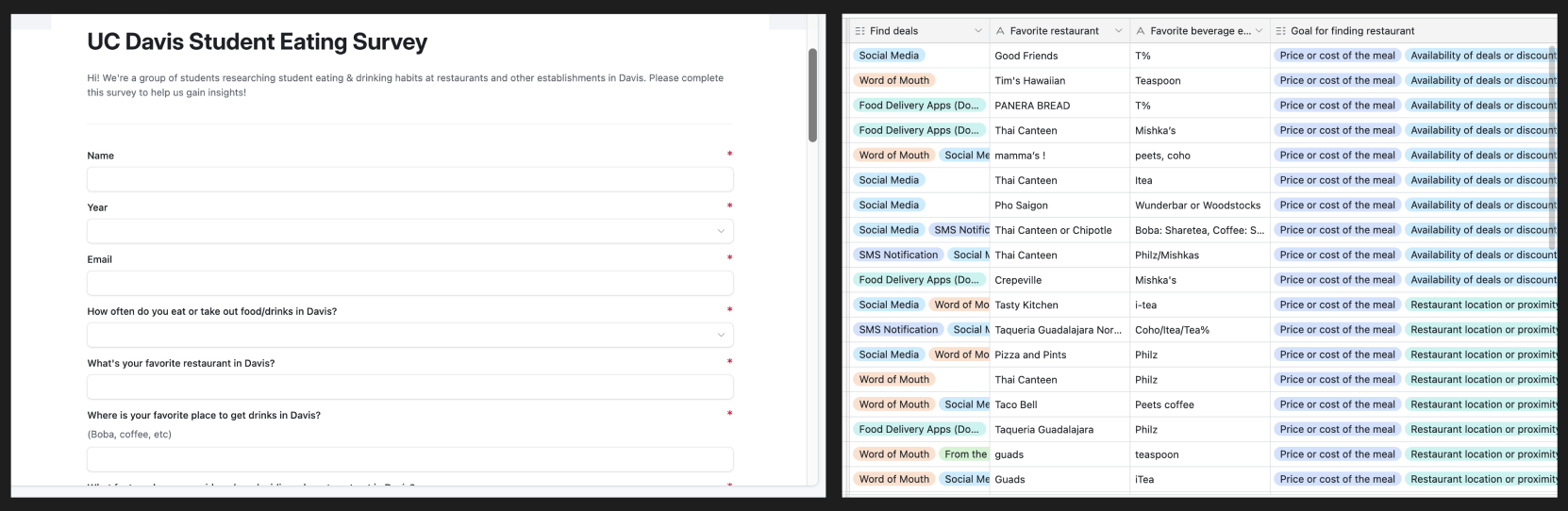Screen dimensions: 1568x511
Task: Click Word of Mouth tag in Taco Bell row
Action: (894, 404)
